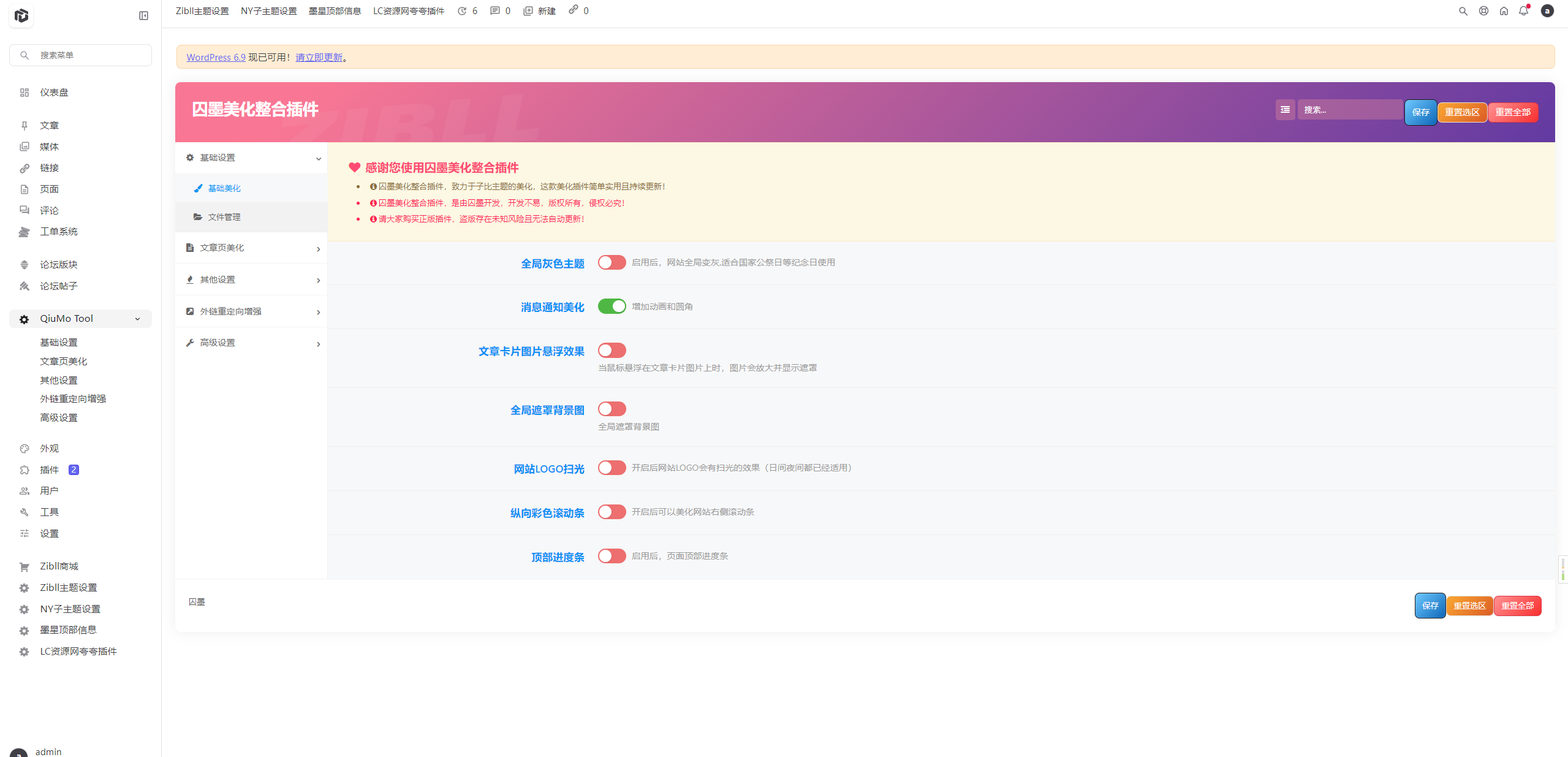Click the home icon in top bar
The image size is (1568, 757).
tap(1504, 11)
